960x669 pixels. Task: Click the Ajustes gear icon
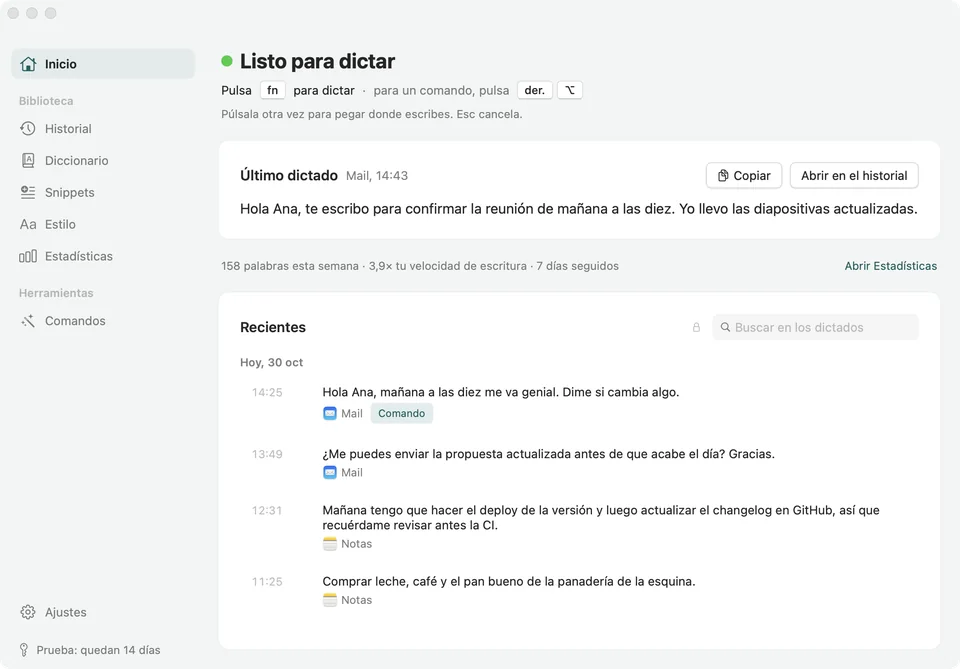click(x=28, y=612)
